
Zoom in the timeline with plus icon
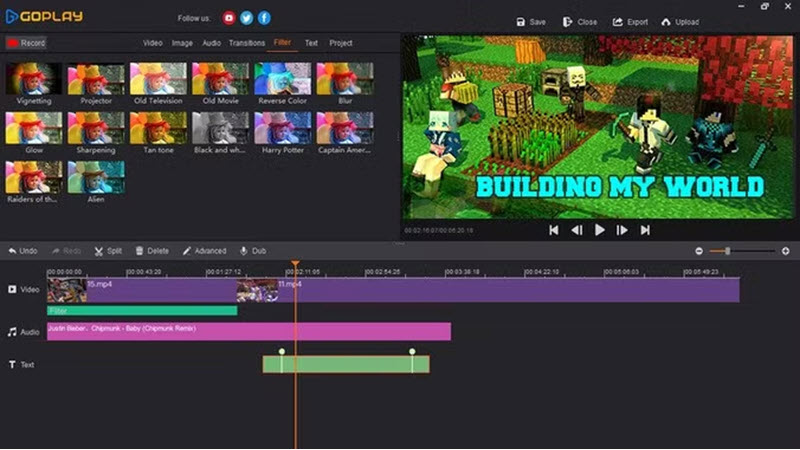[x=786, y=251]
